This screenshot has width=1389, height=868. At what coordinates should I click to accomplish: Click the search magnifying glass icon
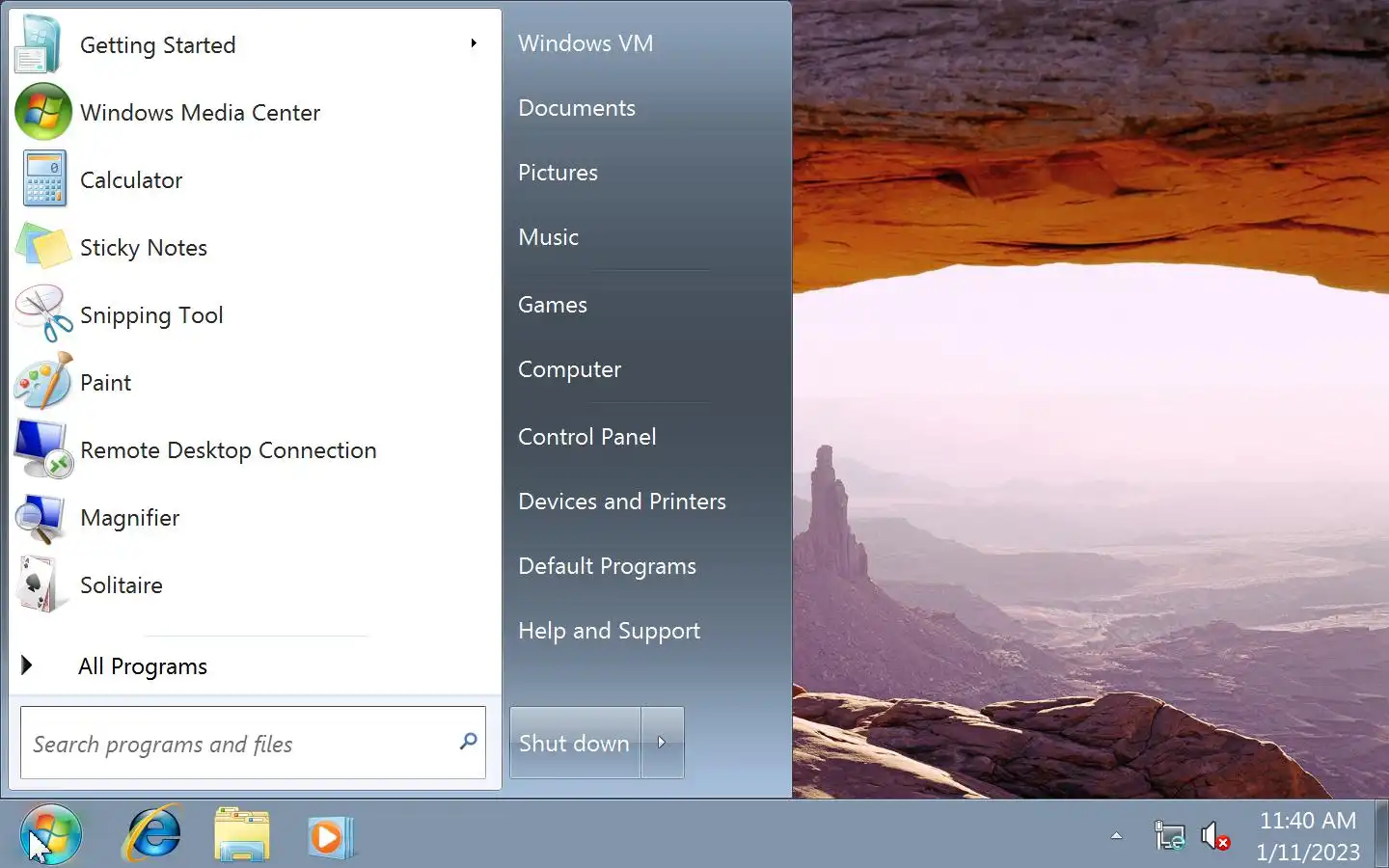469,742
